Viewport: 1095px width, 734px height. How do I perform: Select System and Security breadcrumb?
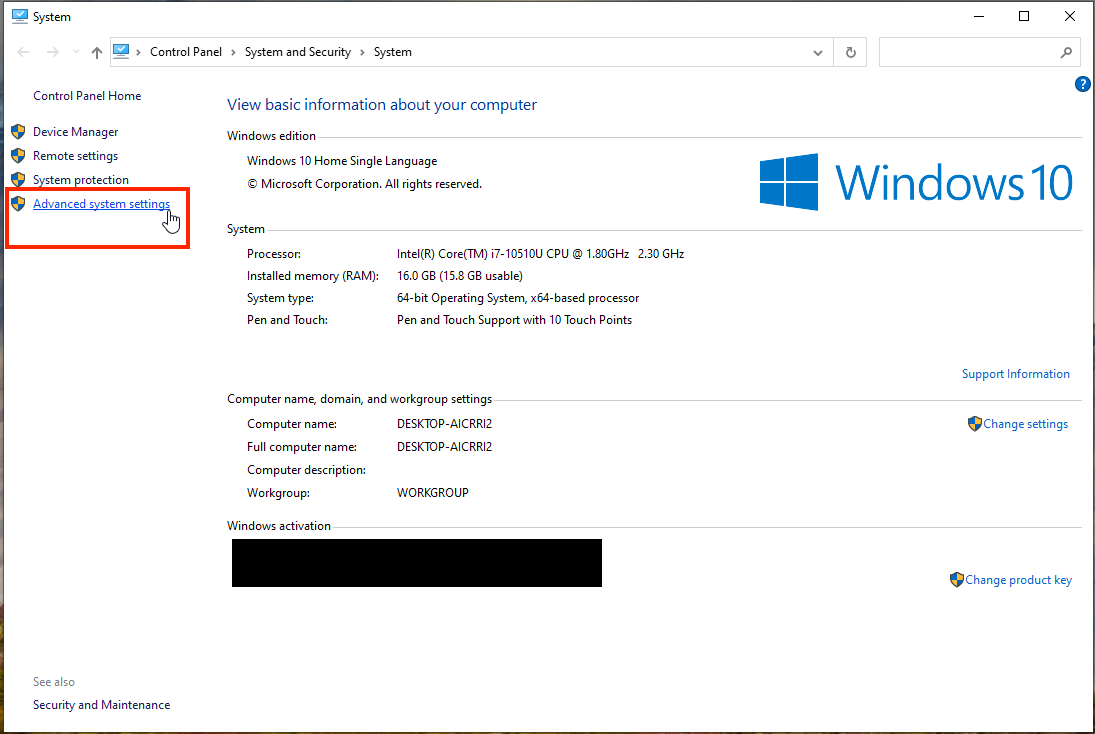tap(297, 52)
